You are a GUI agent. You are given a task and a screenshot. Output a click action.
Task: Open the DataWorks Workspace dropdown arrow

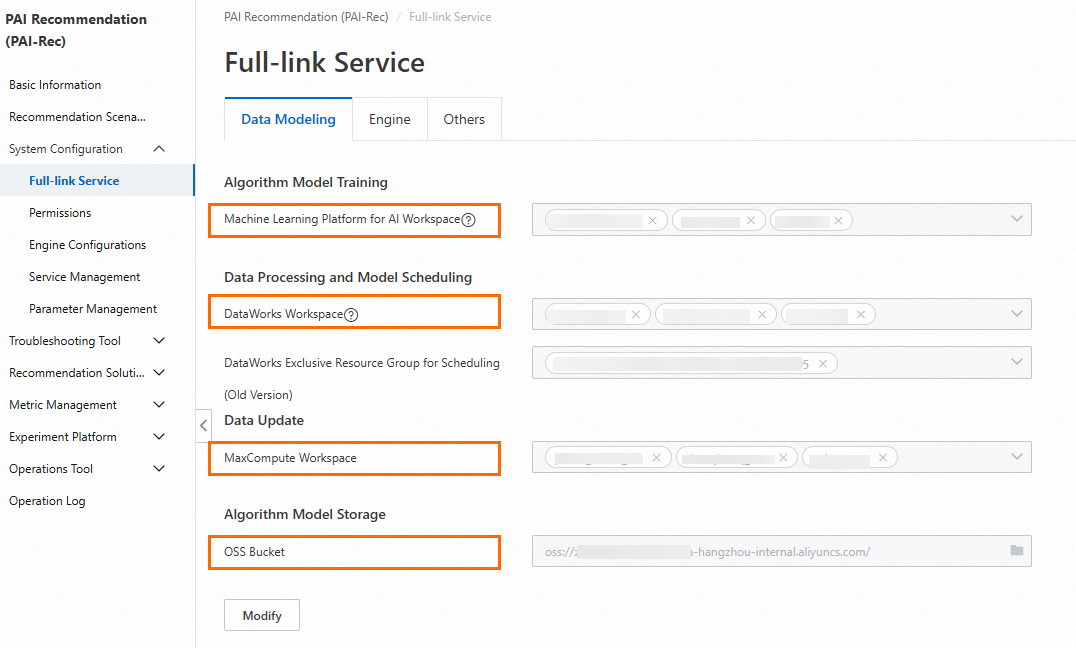pyautogui.click(x=1017, y=314)
